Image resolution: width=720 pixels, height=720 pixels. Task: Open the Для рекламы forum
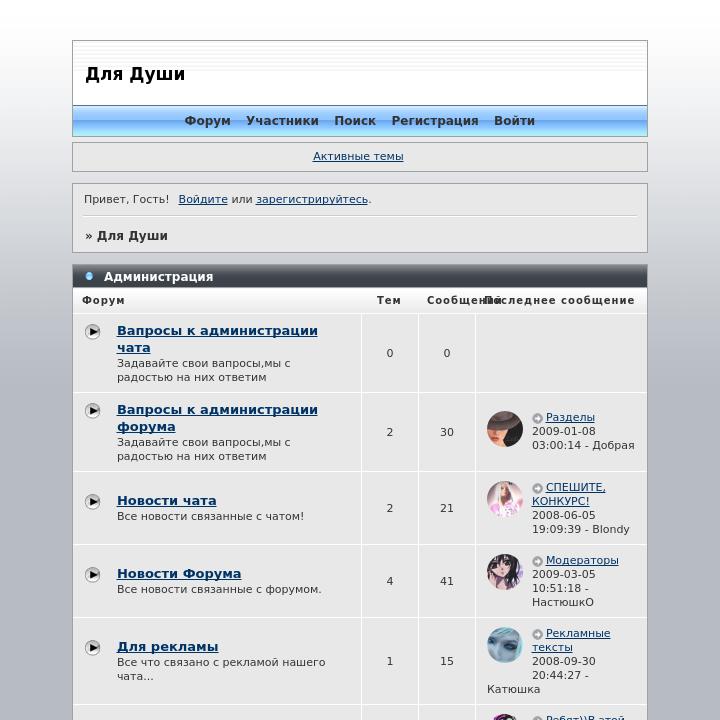[x=168, y=647]
